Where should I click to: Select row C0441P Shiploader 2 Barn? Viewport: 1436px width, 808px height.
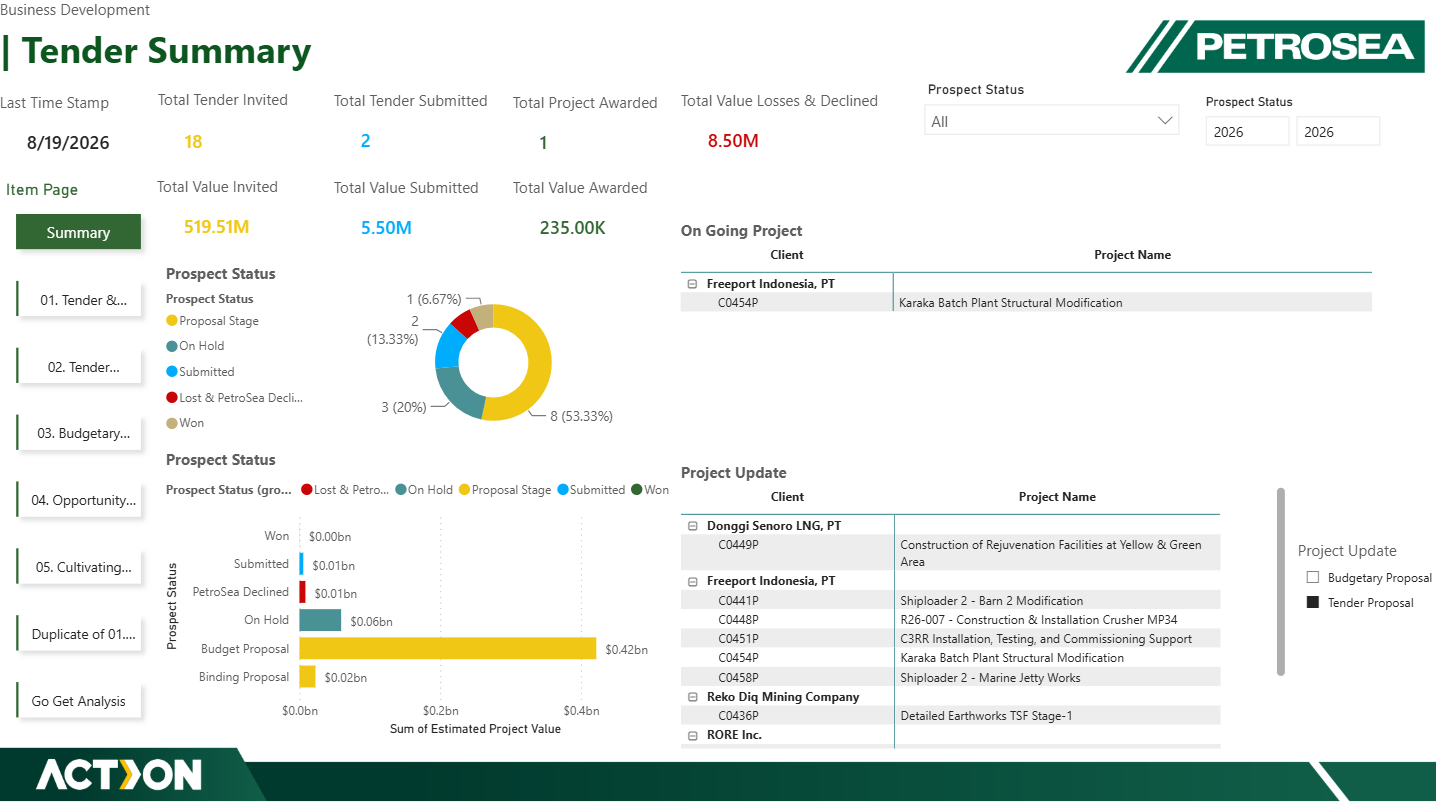tap(950, 601)
